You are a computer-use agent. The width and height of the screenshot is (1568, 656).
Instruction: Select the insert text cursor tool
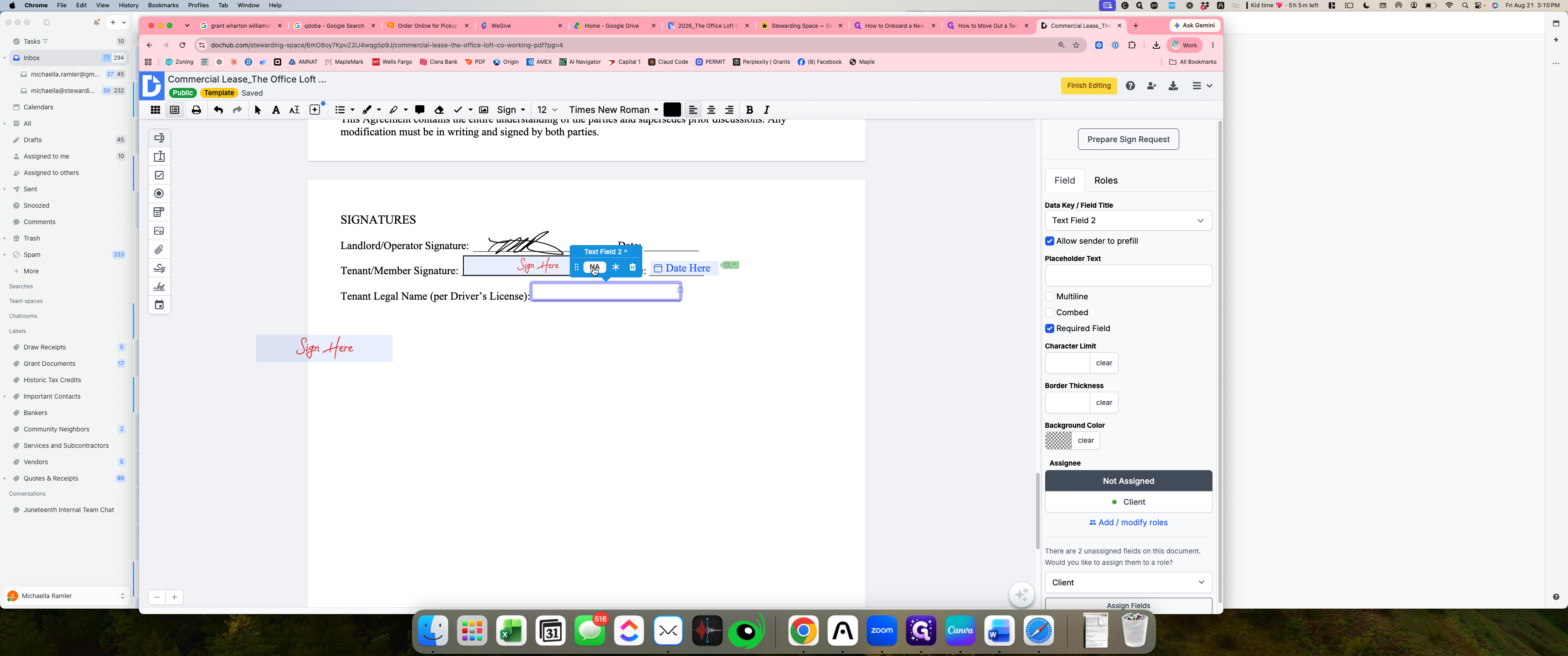click(294, 109)
